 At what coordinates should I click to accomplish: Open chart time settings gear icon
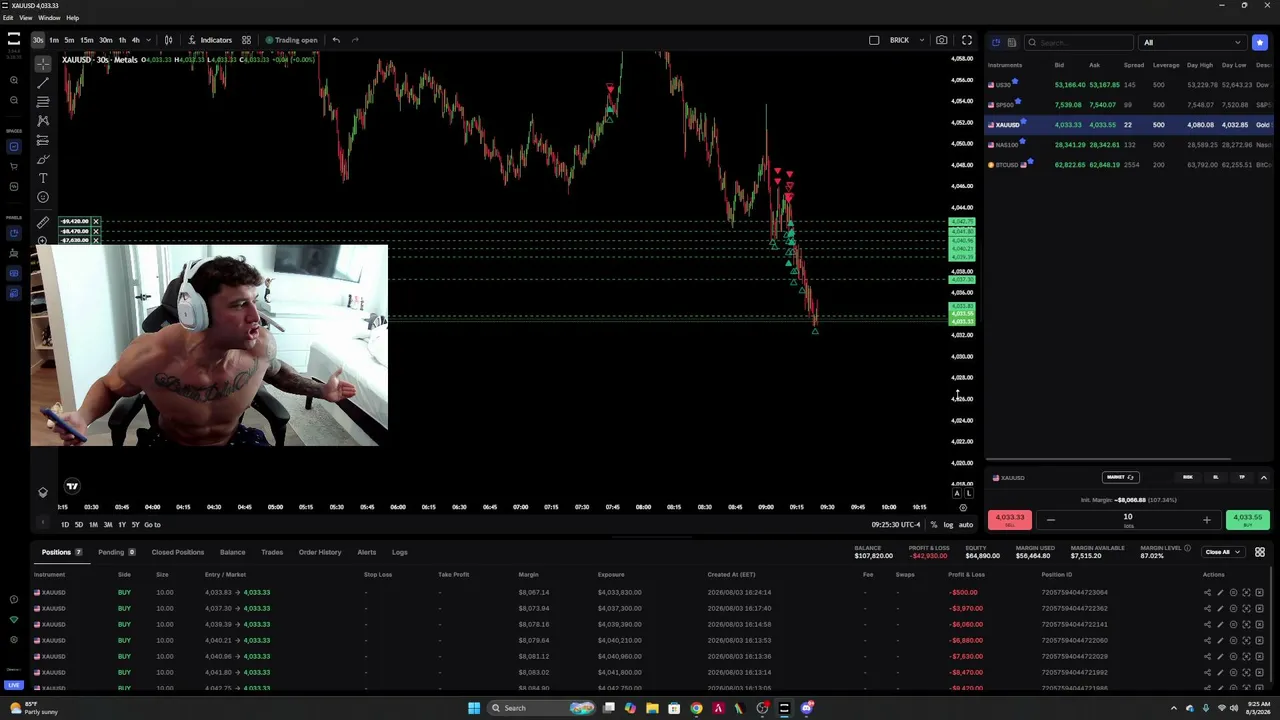963,507
